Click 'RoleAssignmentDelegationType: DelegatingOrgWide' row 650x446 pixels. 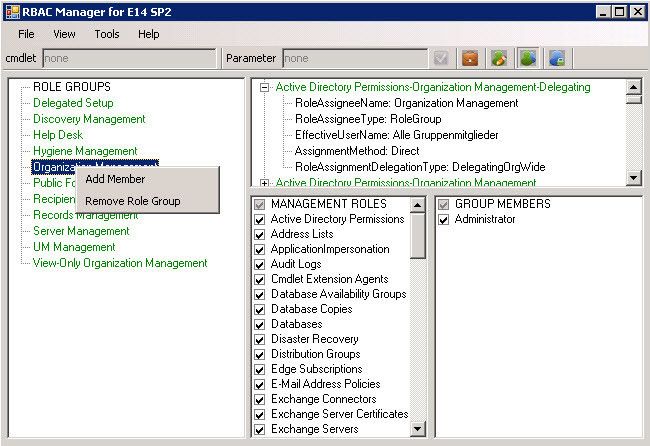pyautogui.click(x=420, y=167)
